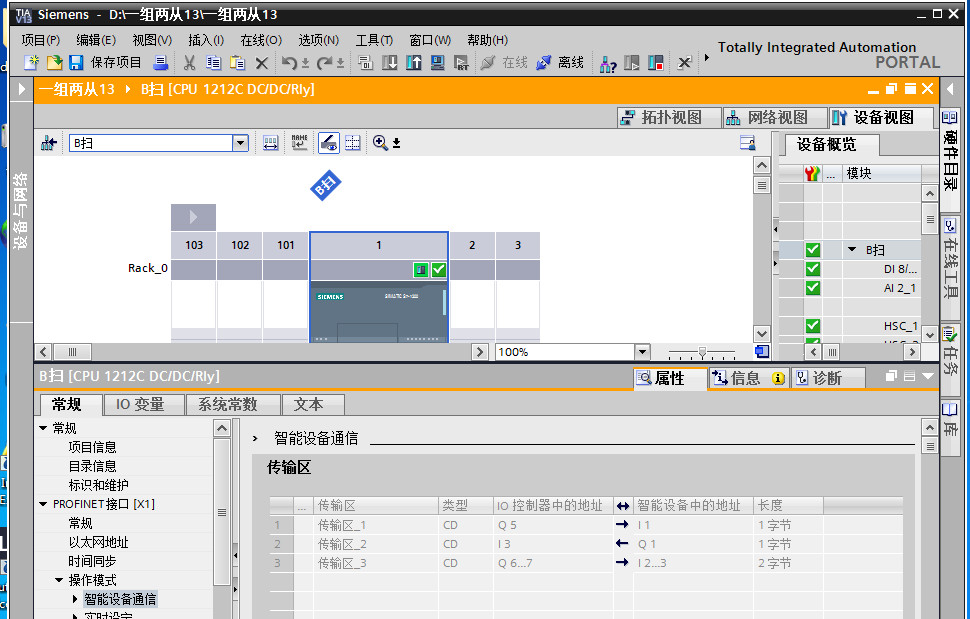Image resolution: width=970 pixels, height=619 pixels.
Task: Switch to the 网络视图 tab
Action: point(775,117)
